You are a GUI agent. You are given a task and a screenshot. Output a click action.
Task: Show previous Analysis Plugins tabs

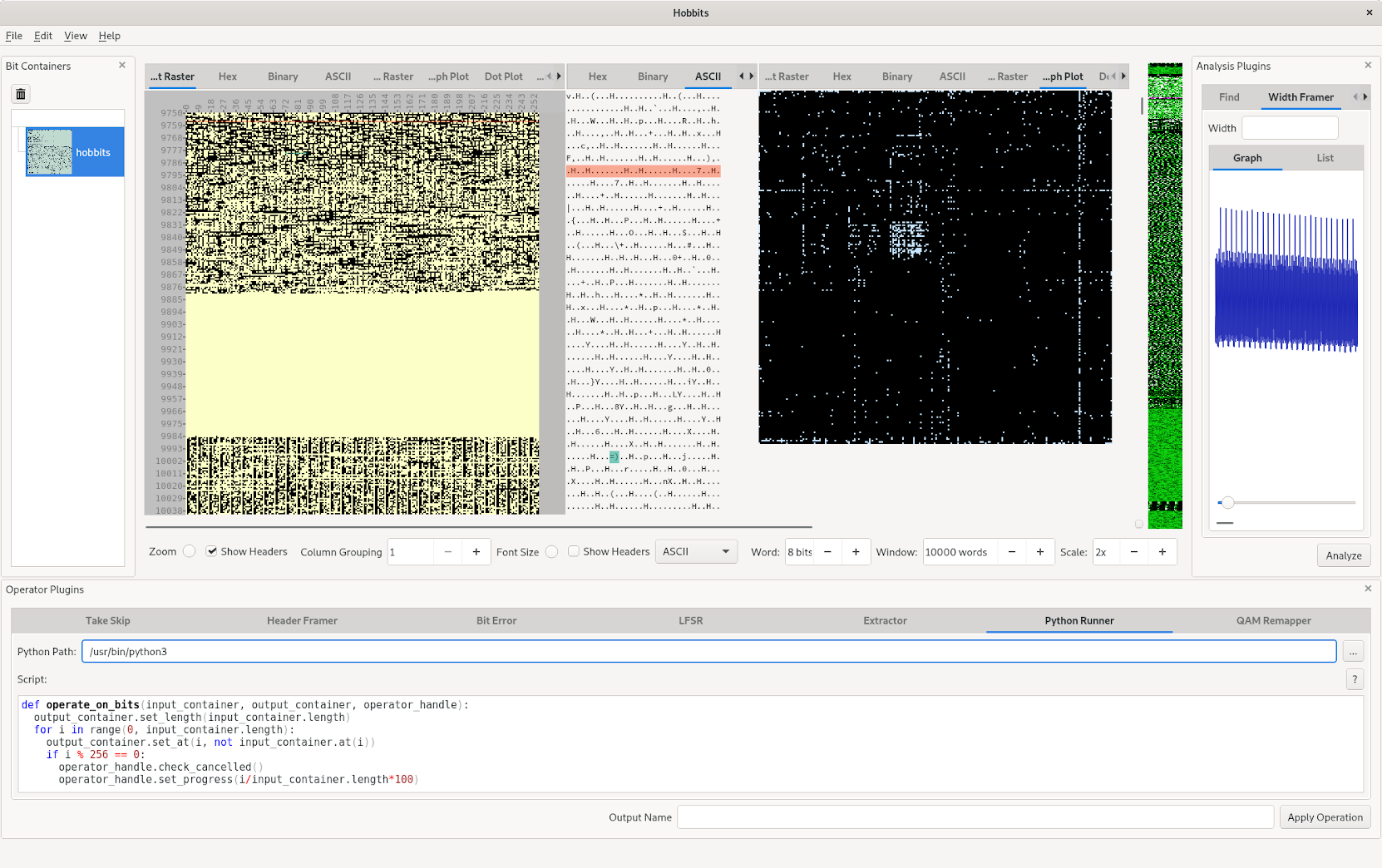[1355, 97]
